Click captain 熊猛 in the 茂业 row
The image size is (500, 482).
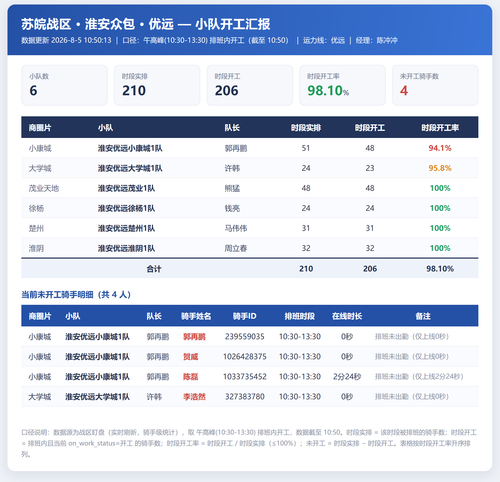[232, 188]
